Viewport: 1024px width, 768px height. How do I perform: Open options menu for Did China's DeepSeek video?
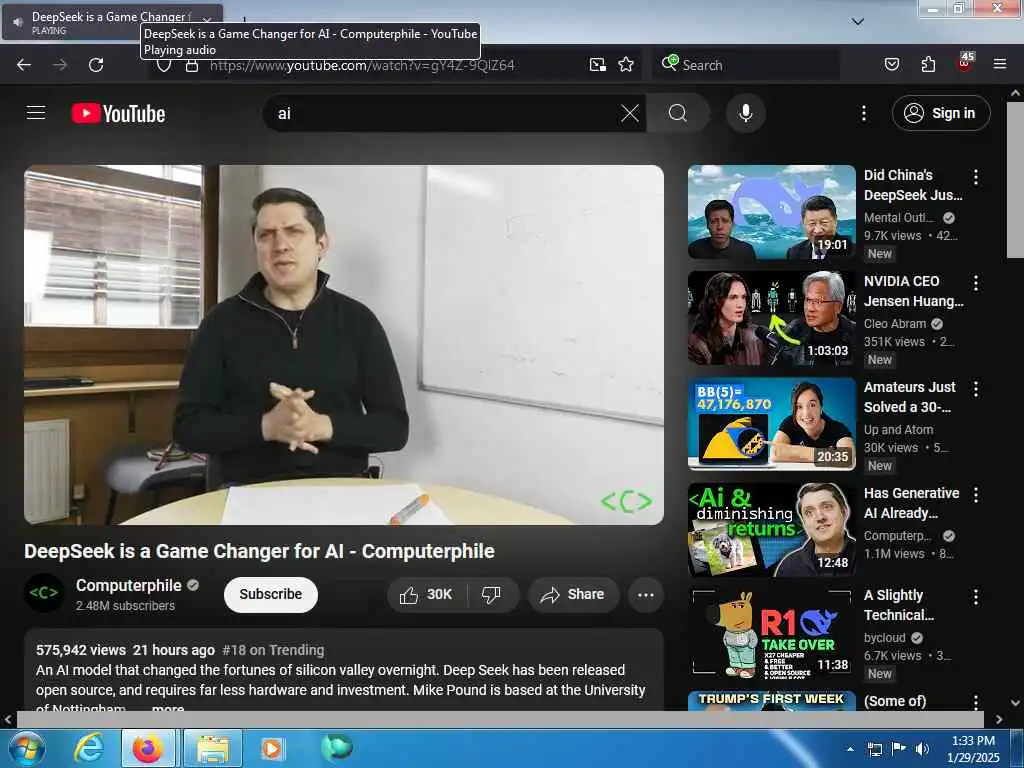point(976,176)
